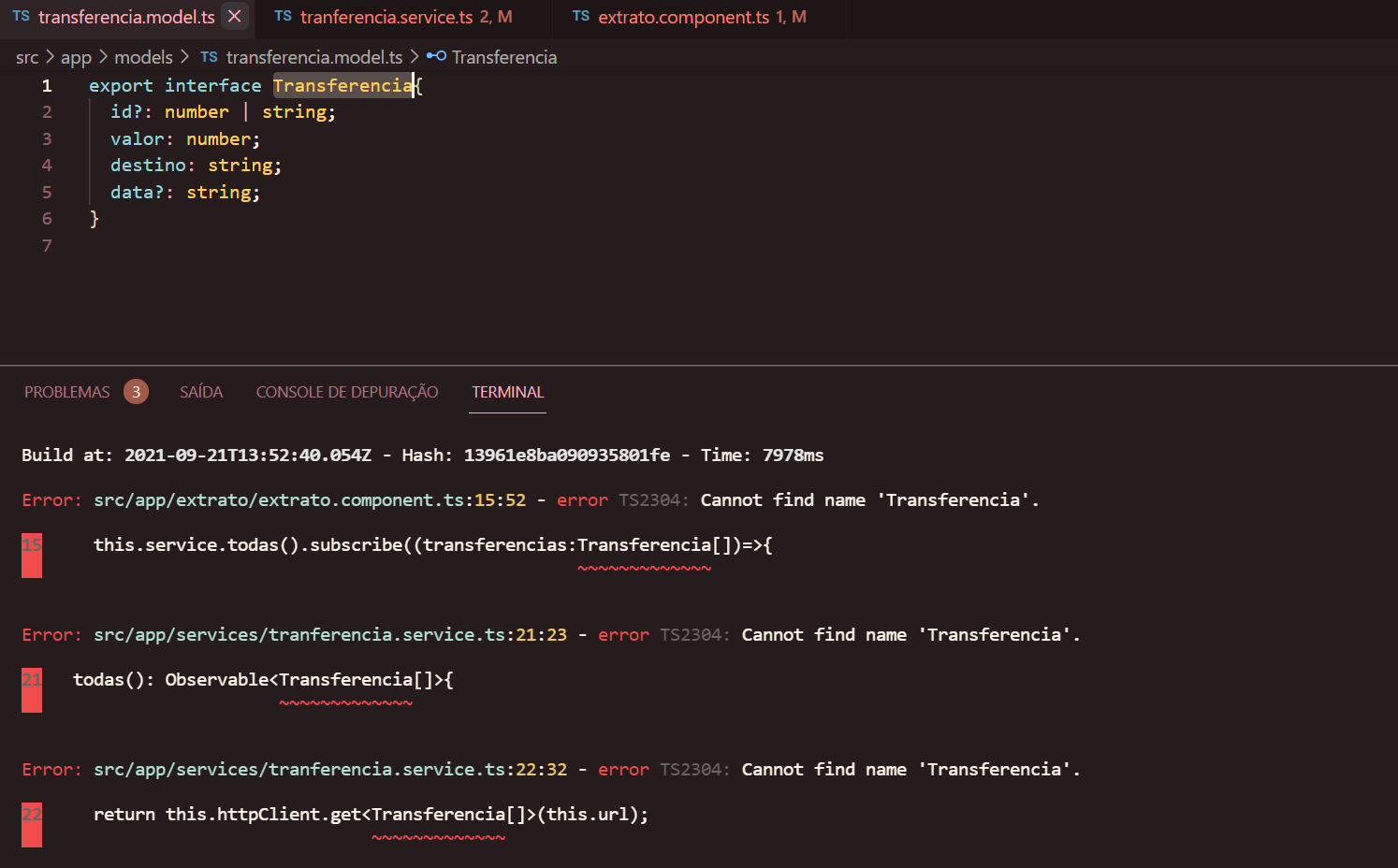Expand breadcrumb chevron before Transferencia symbol

pyautogui.click(x=415, y=58)
